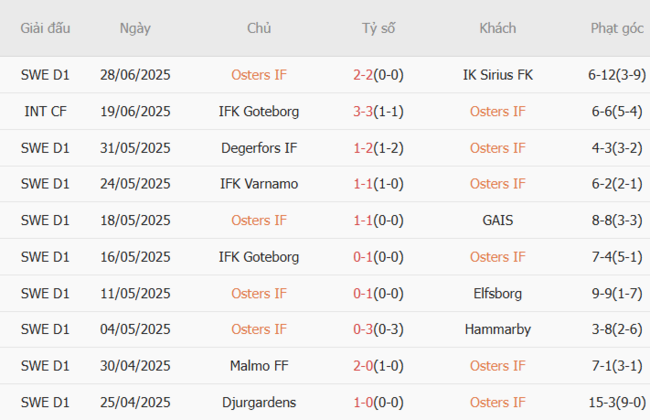Select the Malmo FF team name
This screenshot has width=650, height=420.
click(x=259, y=366)
